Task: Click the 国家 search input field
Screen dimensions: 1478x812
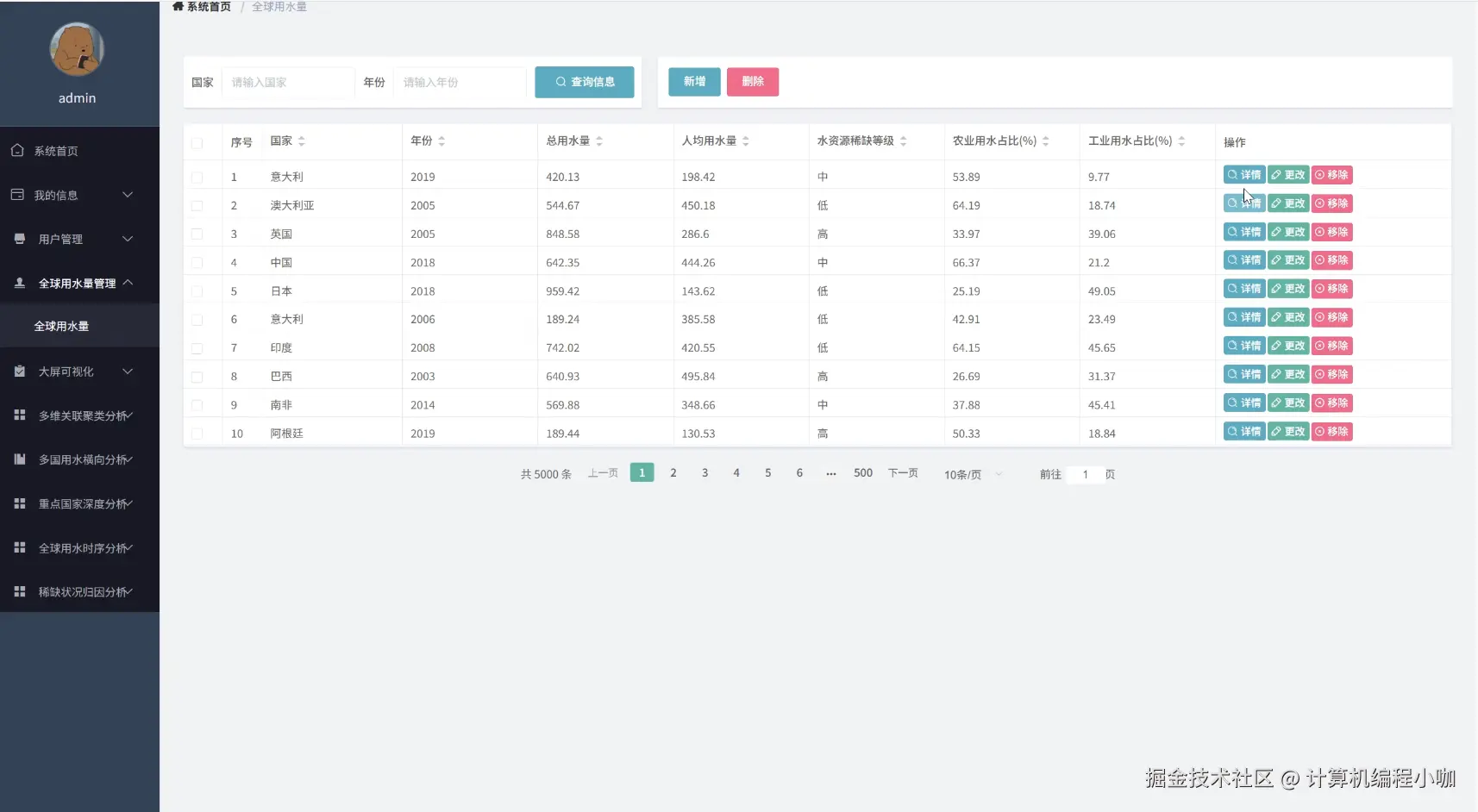Action: point(288,83)
